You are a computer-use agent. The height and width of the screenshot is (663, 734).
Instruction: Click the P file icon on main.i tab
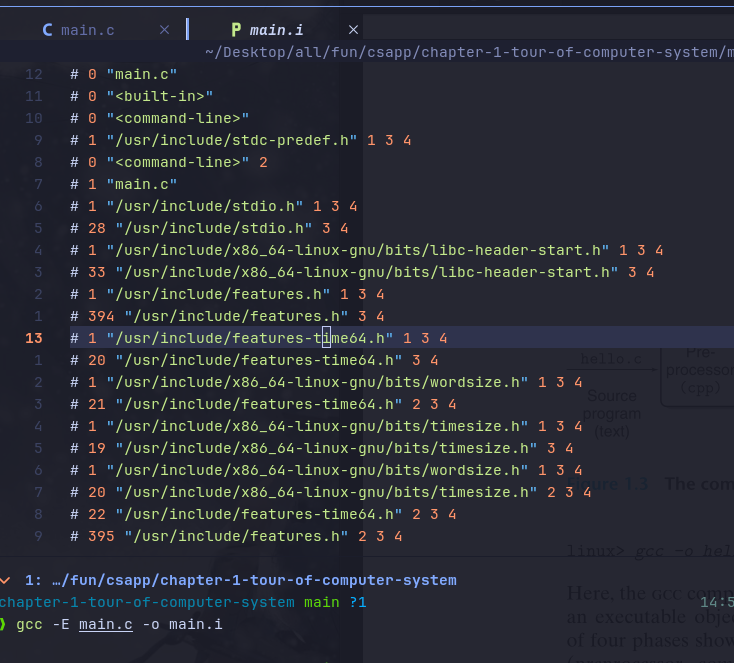236,30
